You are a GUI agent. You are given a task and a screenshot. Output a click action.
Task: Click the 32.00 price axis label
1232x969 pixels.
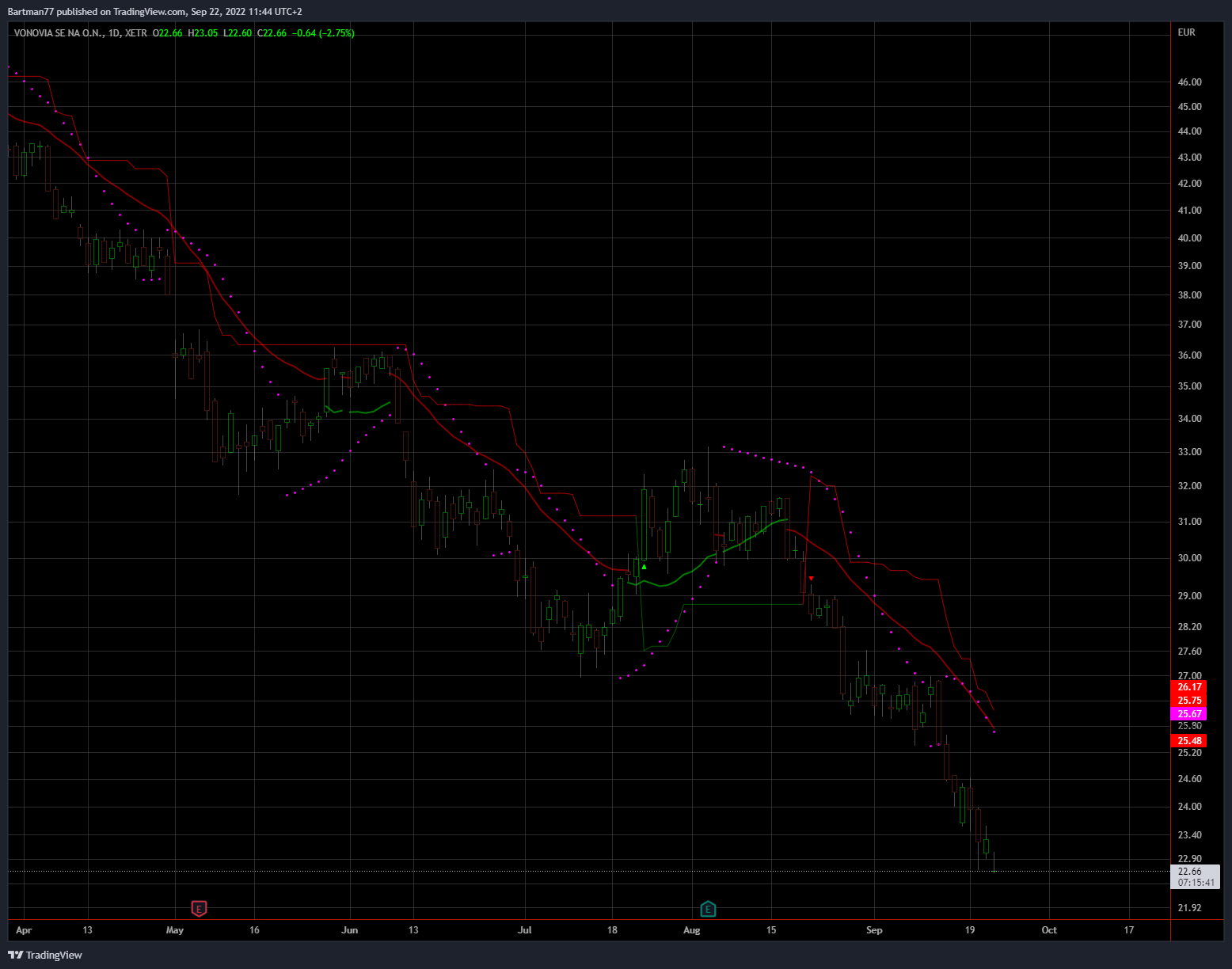coord(1190,486)
